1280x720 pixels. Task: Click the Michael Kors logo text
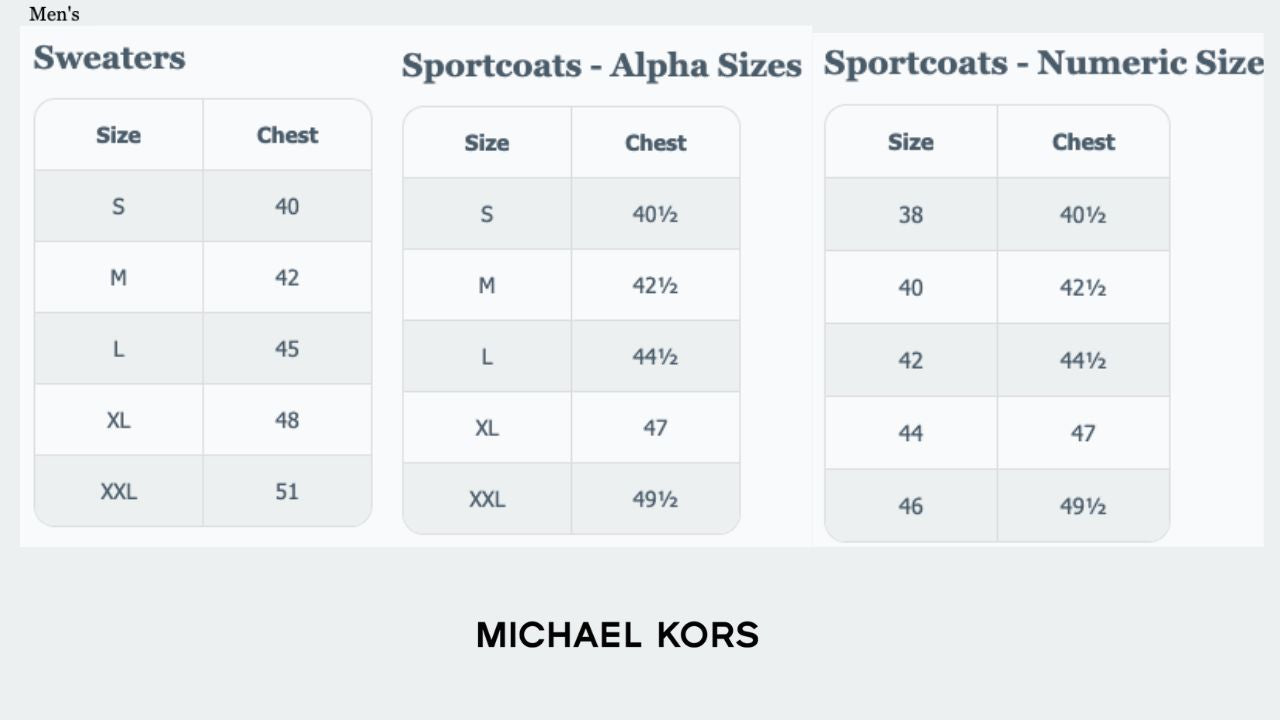pyautogui.click(x=617, y=635)
